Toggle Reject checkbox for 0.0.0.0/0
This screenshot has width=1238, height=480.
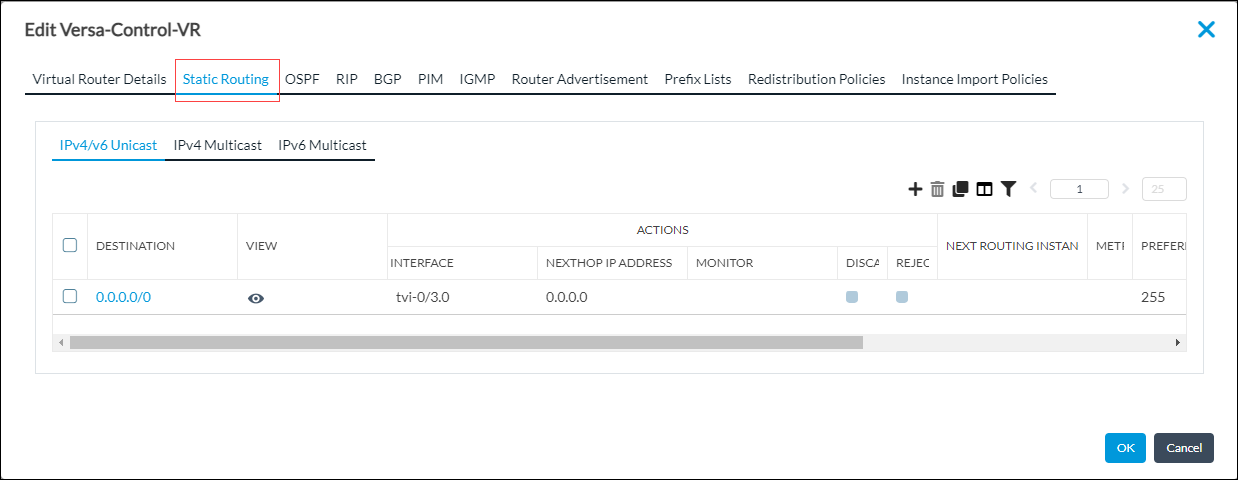click(902, 297)
